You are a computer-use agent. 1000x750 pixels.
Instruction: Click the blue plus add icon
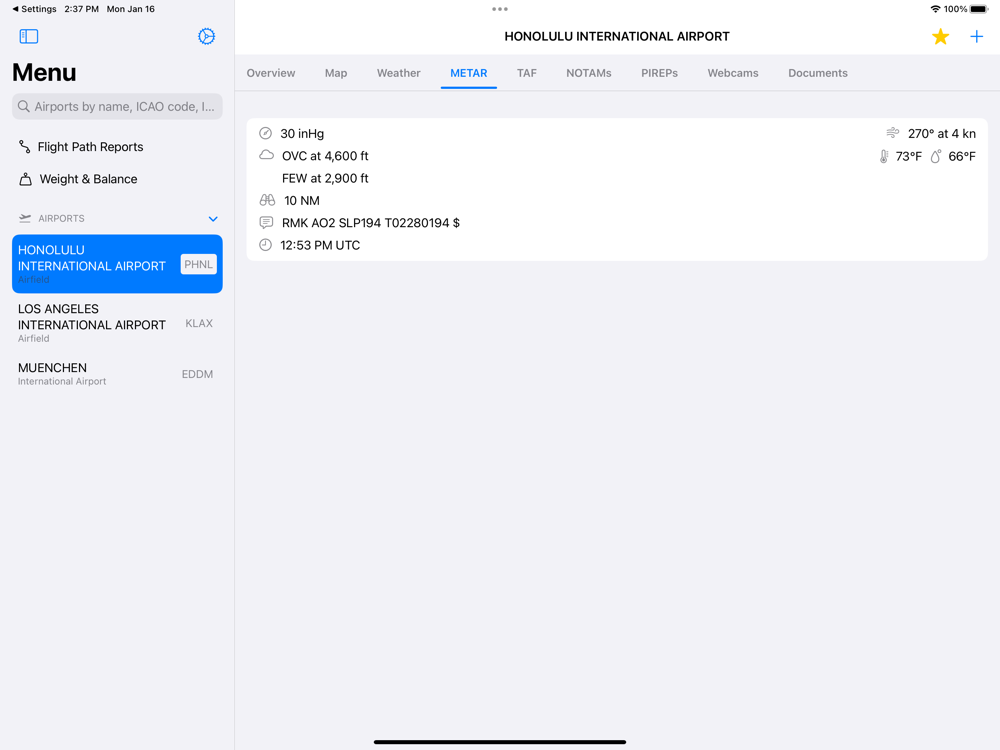click(976, 36)
